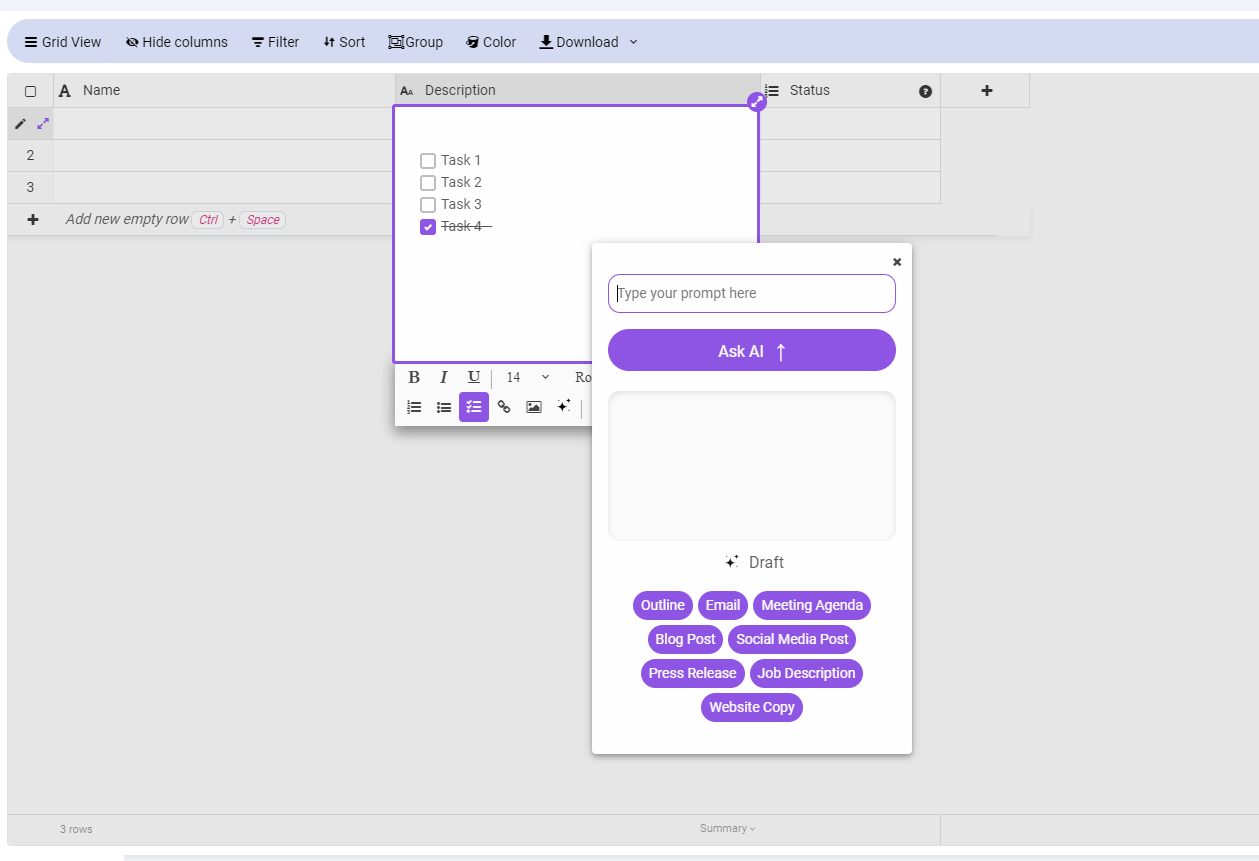Image resolution: width=1259 pixels, height=861 pixels.
Task: Select the Social Media Post option
Action: click(792, 639)
